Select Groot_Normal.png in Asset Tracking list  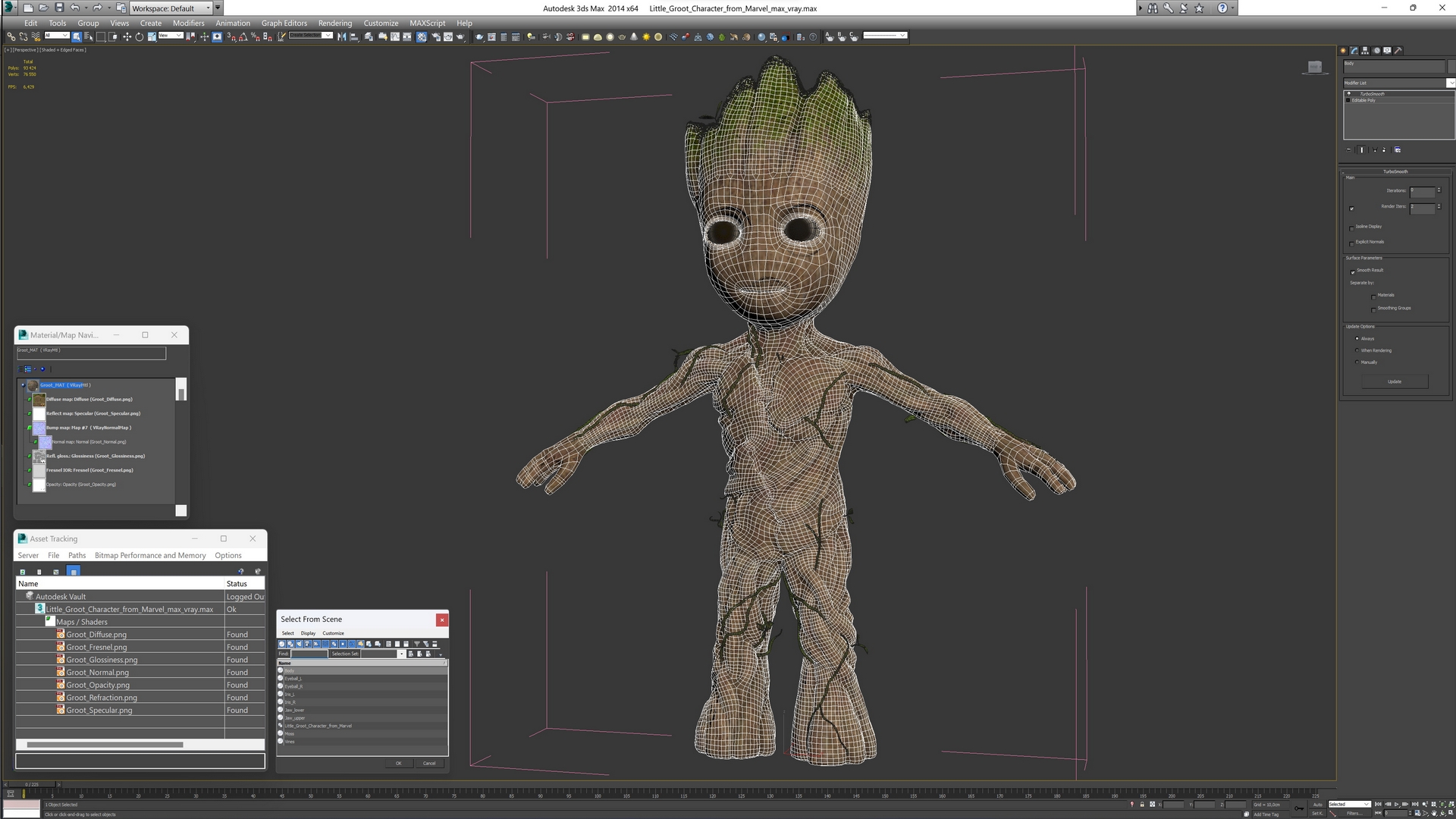pyautogui.click(x=97, y=672)
